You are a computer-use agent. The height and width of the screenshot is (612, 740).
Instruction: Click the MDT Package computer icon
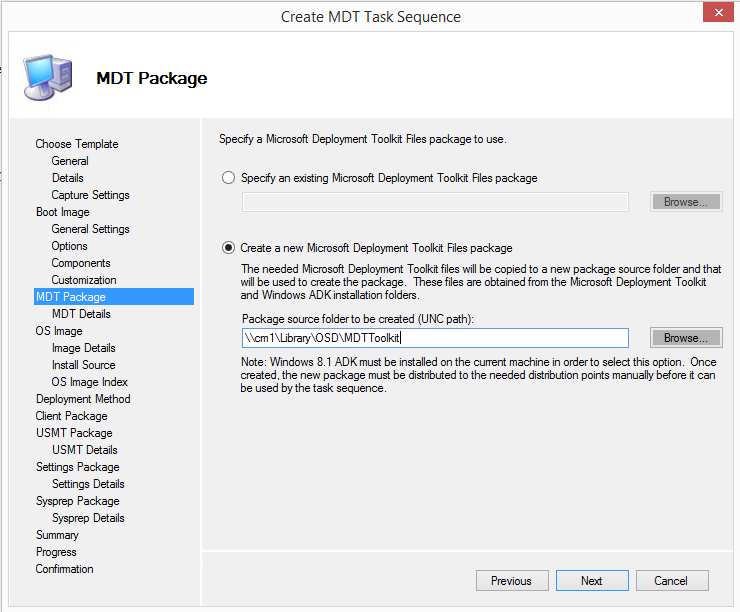[48, 76]
